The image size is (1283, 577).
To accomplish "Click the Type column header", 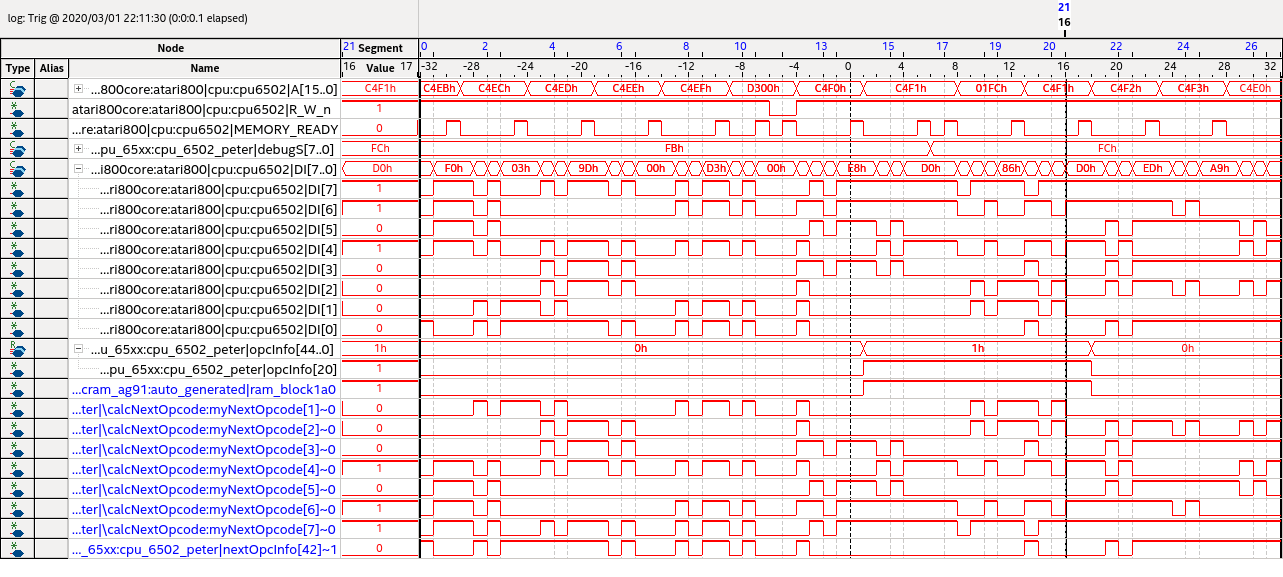I will point(18,68).
